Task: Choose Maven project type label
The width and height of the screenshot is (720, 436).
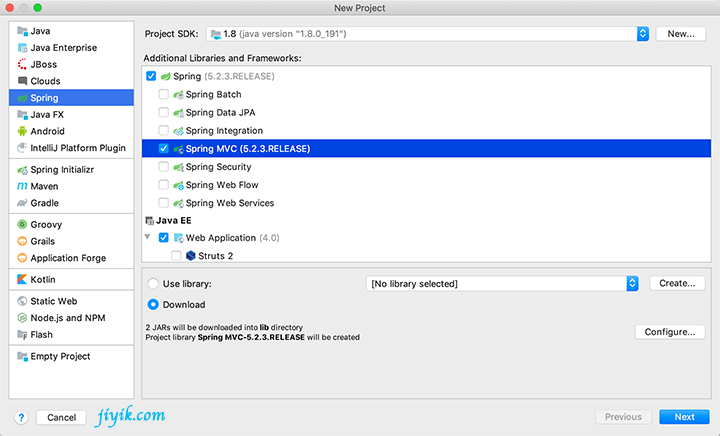Action: tap(44, 186)
